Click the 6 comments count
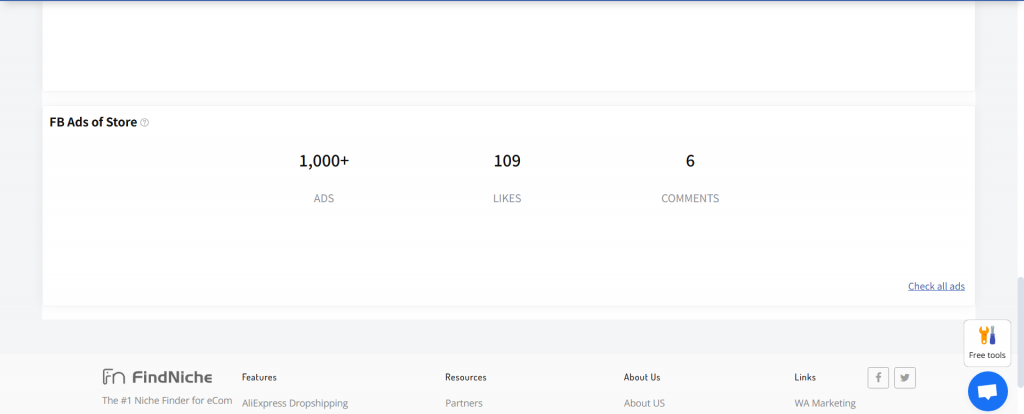Image resolution: width=1024 pixels, height=414 pixels. pos(690,161)
